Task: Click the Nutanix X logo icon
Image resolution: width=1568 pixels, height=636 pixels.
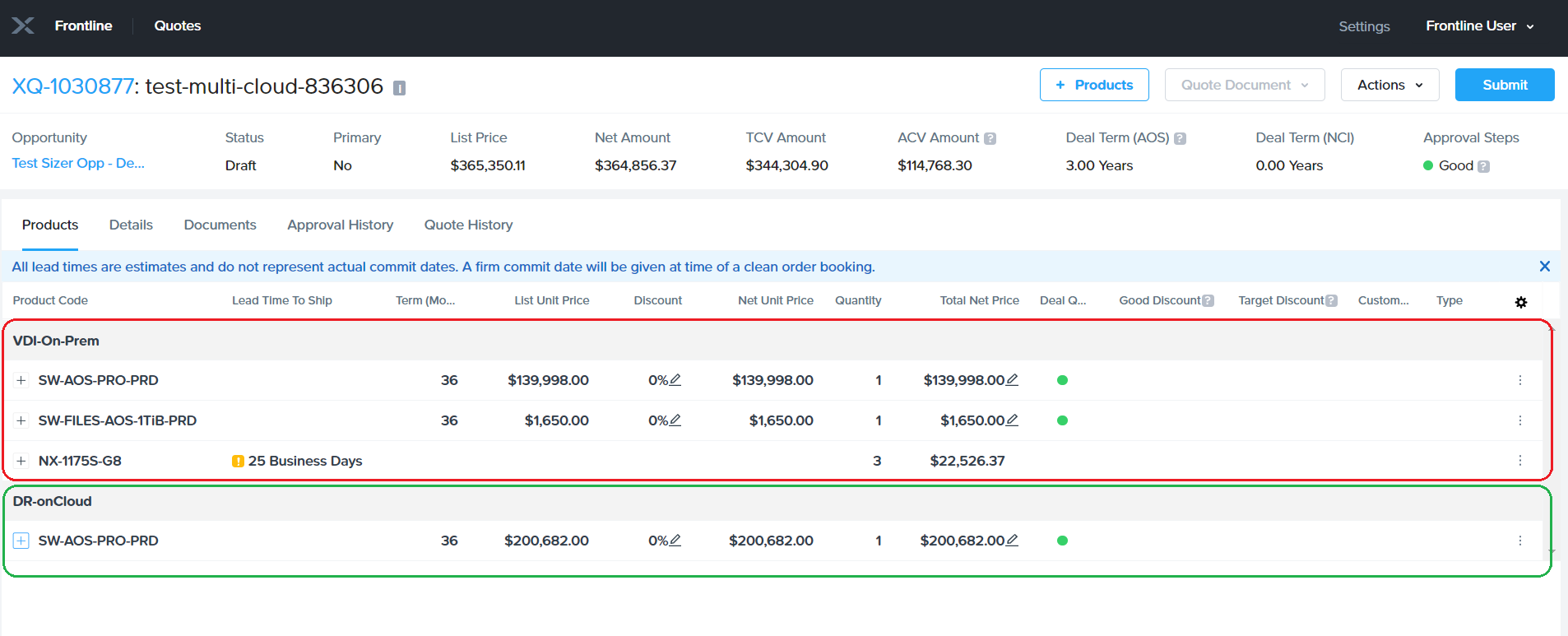Action: 23,26
